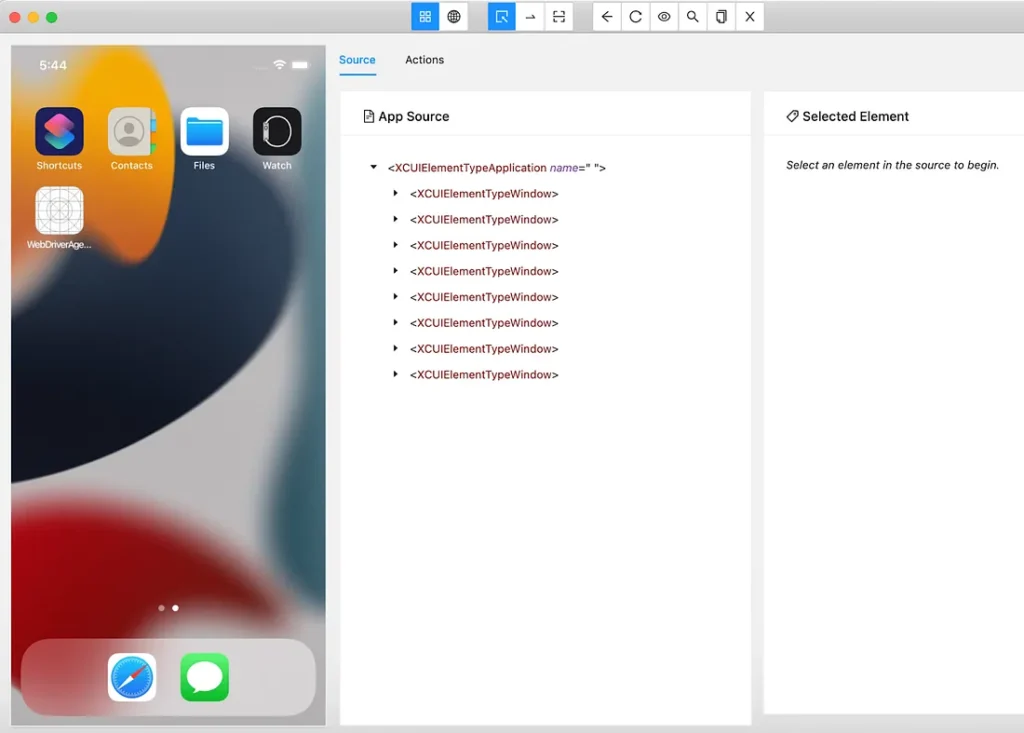Activate tap by coordinates tool

[559, 17]
